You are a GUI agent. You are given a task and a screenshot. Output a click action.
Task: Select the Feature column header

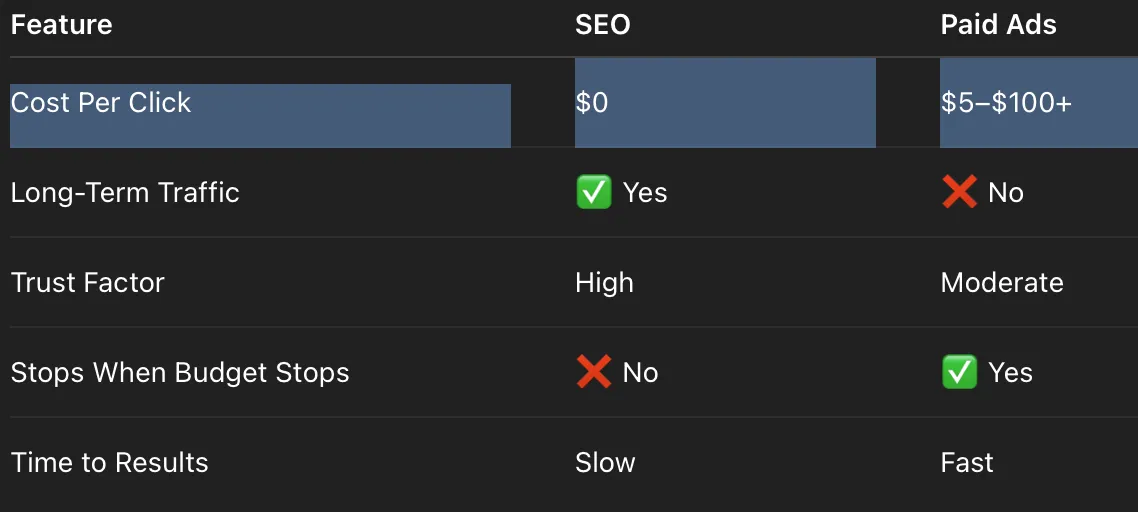[x=61, y=25]
